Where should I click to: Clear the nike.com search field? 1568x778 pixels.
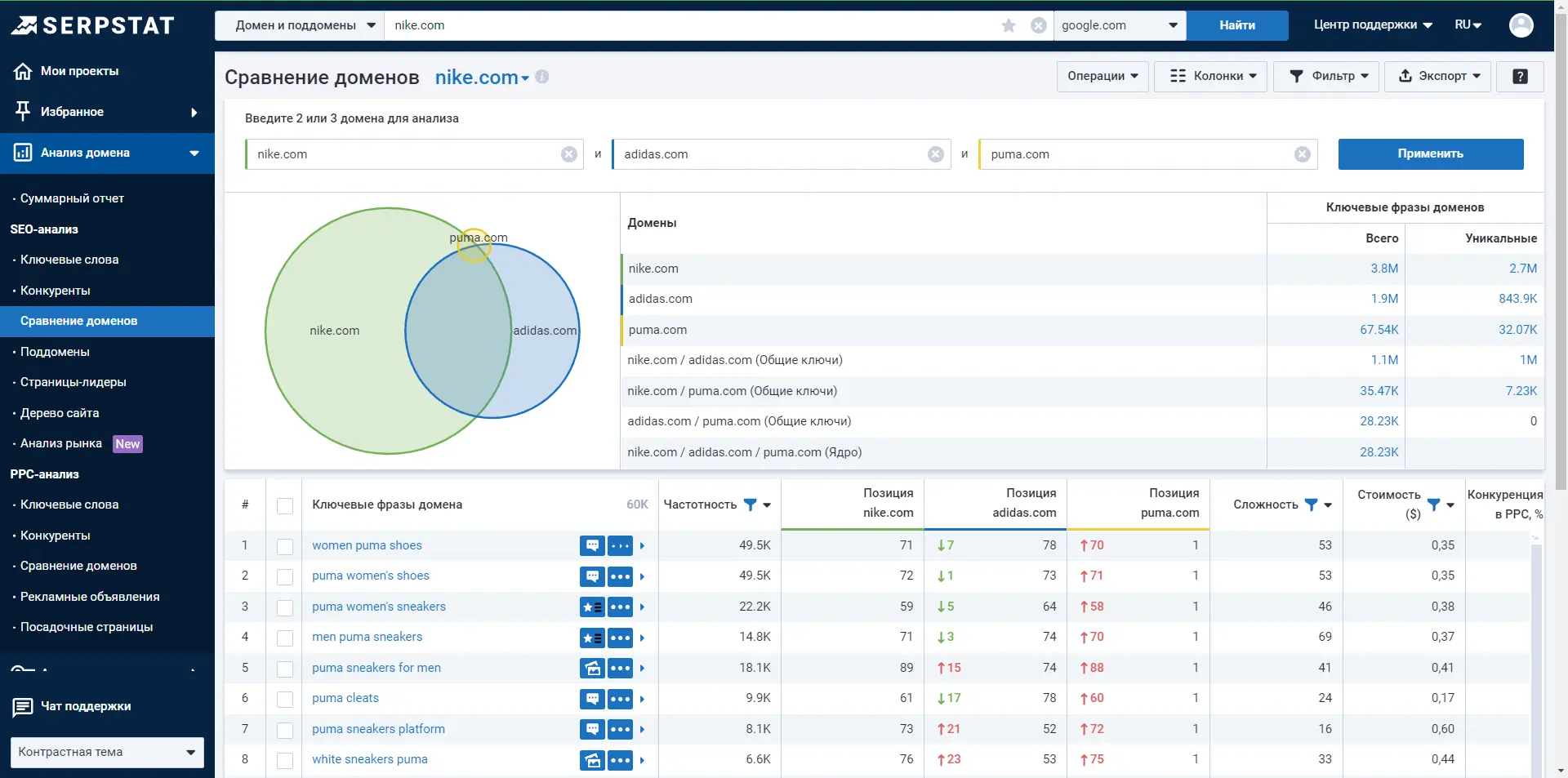click(1038, 25)
